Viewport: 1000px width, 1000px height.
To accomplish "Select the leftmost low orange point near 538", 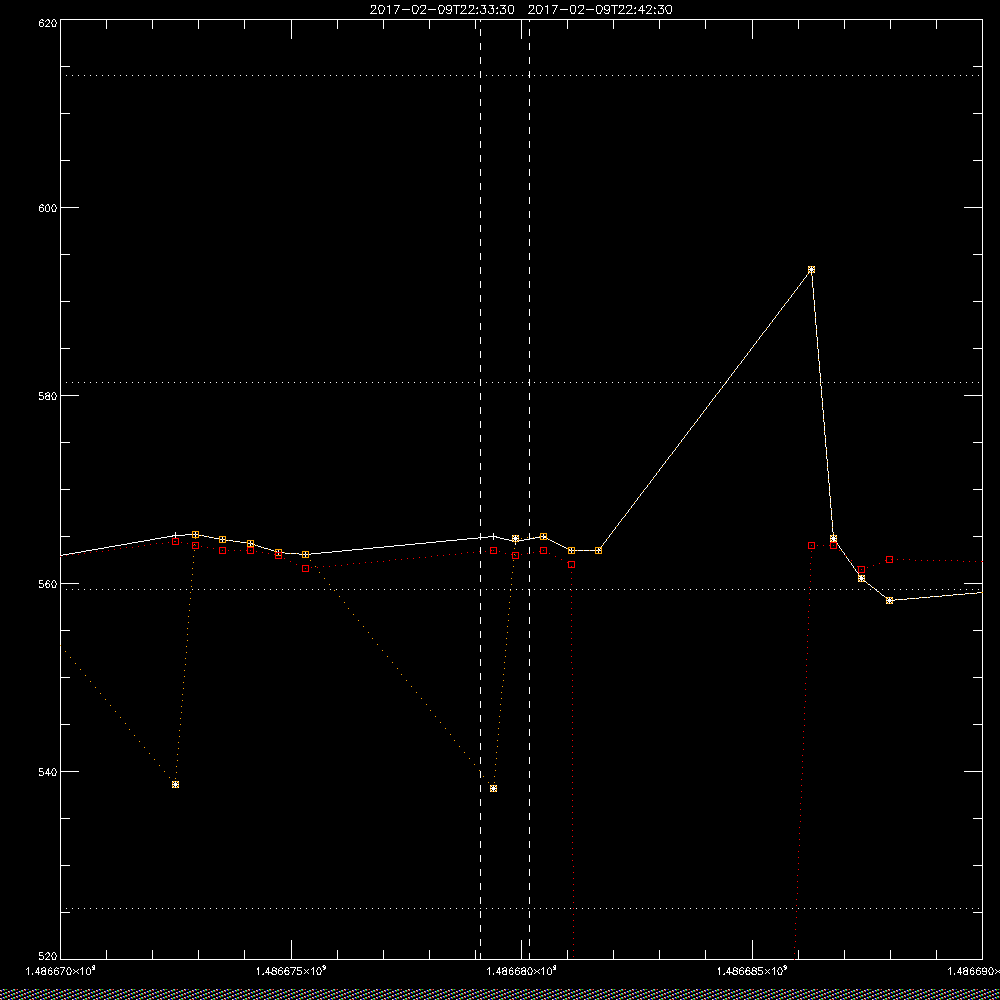I will (x=175, y=784).
